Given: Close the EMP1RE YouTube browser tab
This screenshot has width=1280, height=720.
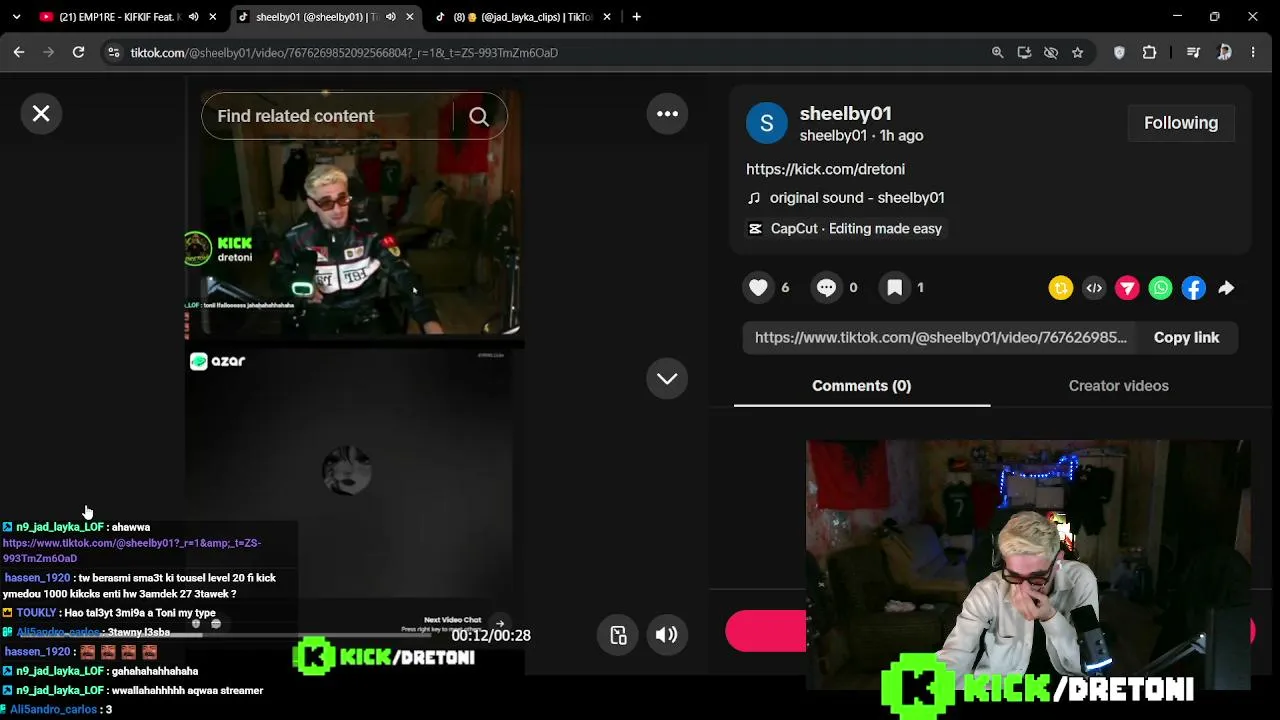Looking at the screenshot, I should [212, 17].
